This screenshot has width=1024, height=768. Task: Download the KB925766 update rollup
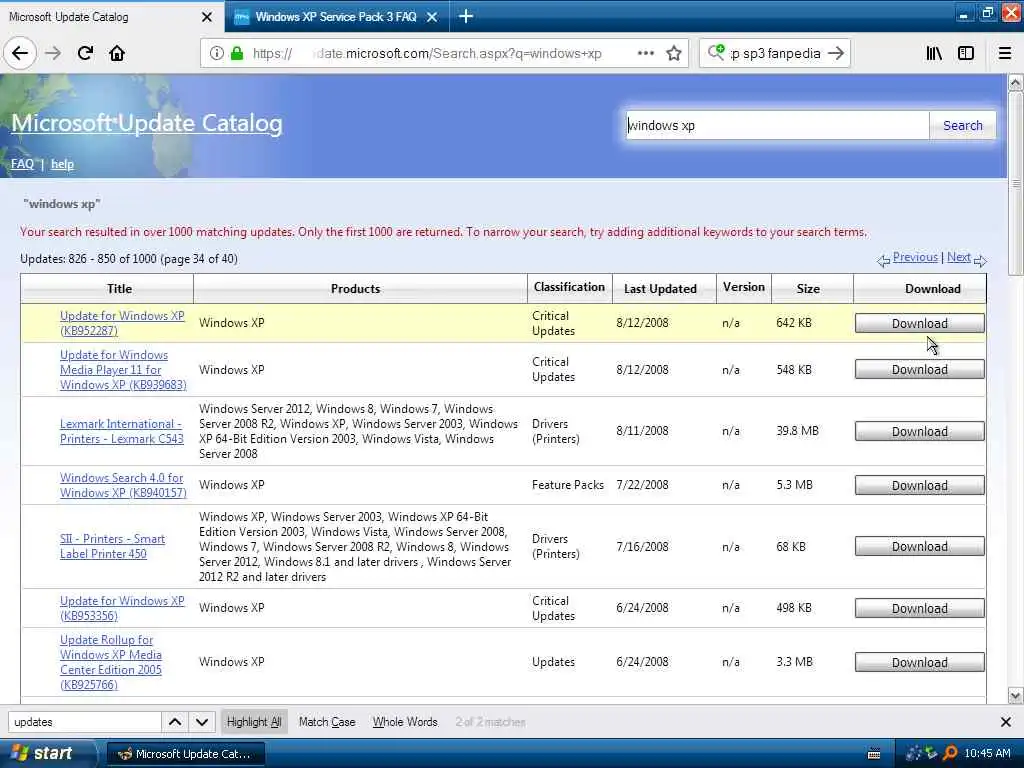(920, 662)
